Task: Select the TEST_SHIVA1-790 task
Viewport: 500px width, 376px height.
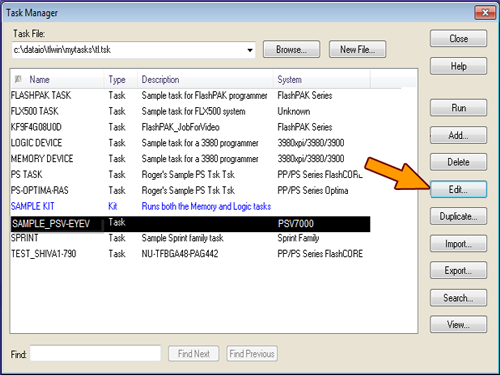Action: [190, 254]
